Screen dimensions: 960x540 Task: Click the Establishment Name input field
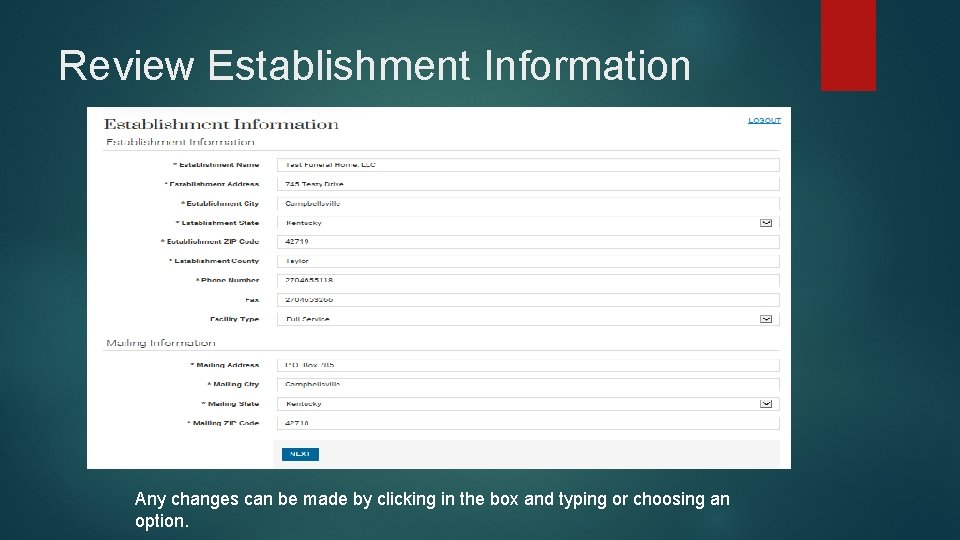528,165
